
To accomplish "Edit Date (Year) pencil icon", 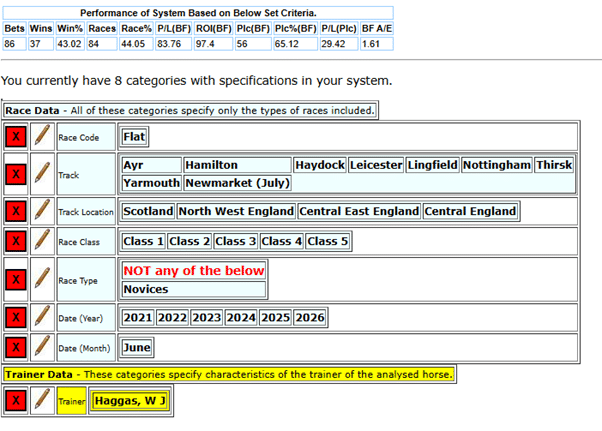I will pos(42,317).
